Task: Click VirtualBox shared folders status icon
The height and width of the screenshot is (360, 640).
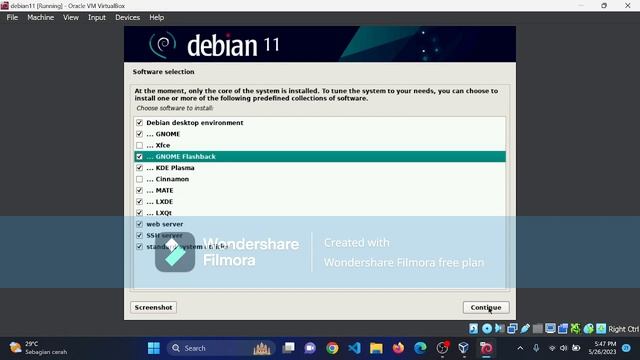Action: [x=538, y=329]
